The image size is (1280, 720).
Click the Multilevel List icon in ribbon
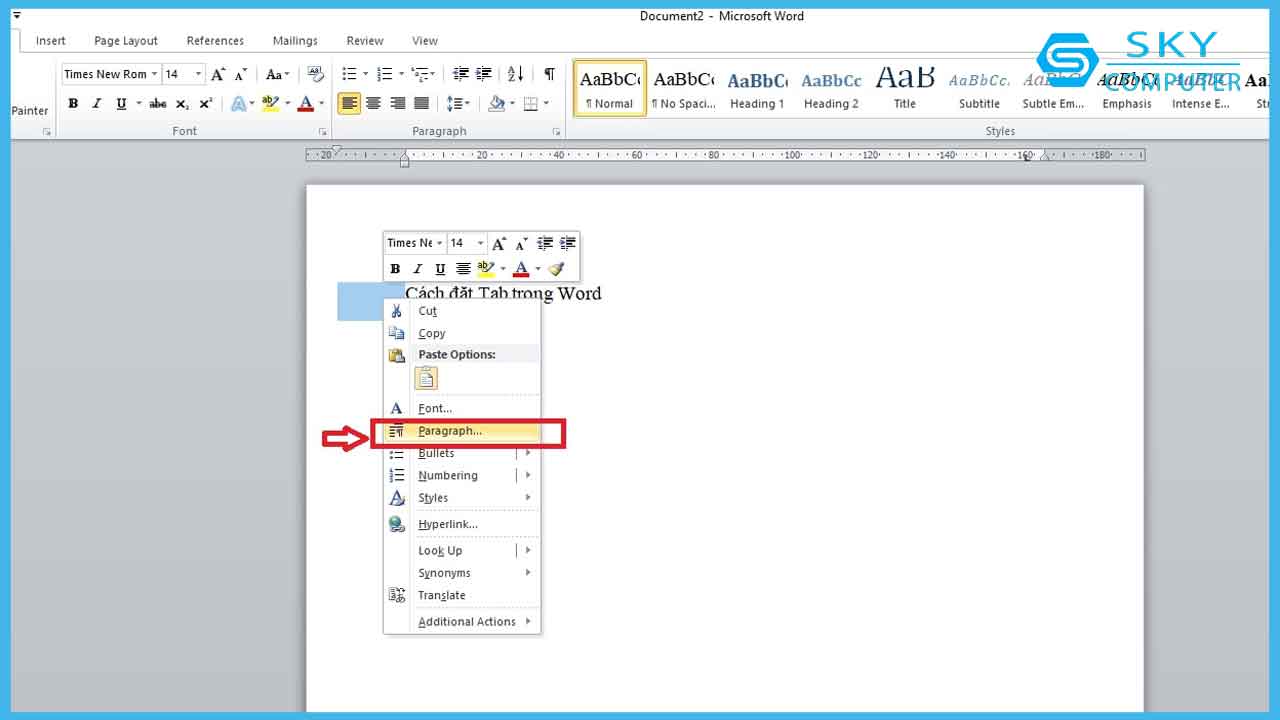[x=421, y=74]
